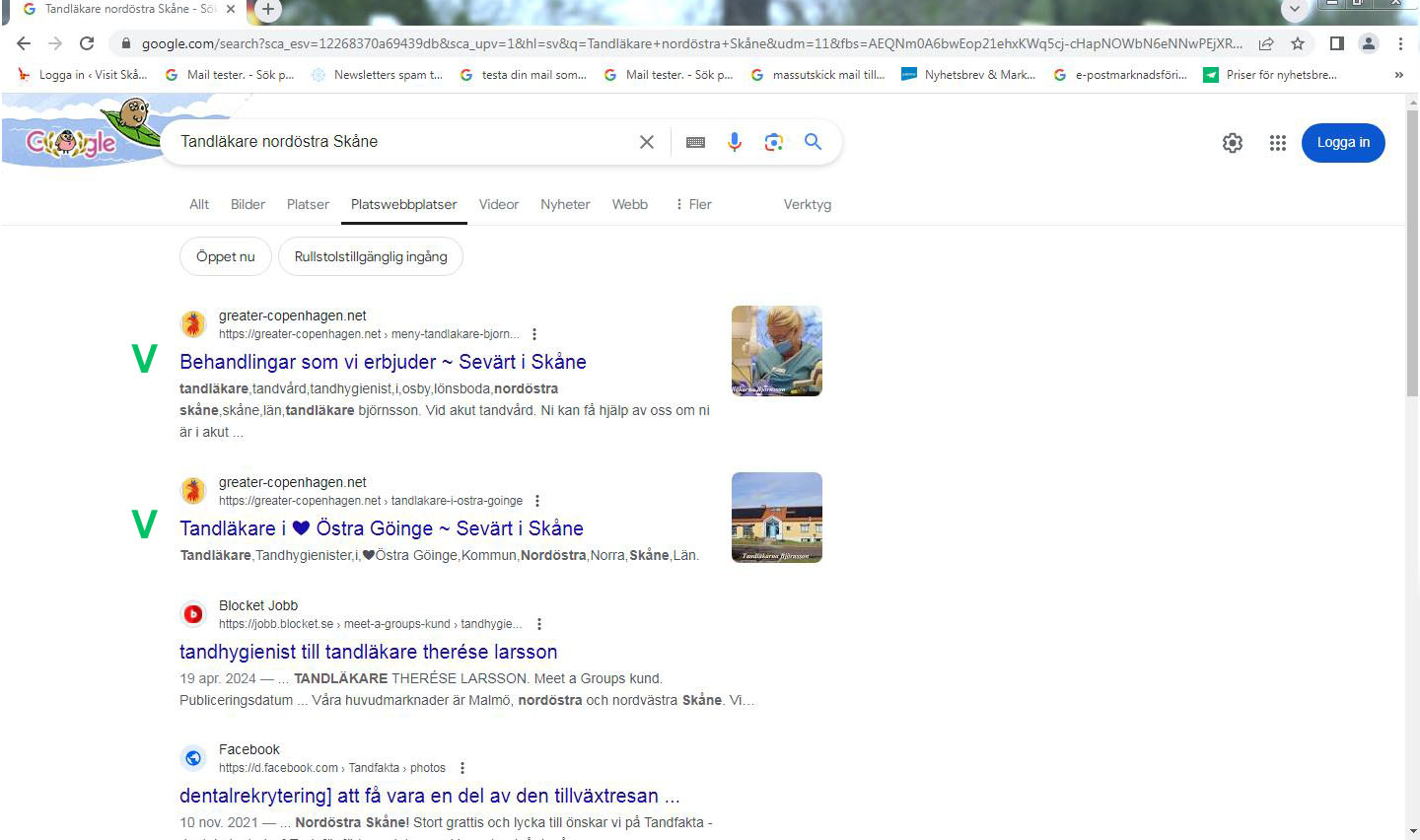The width and height of the screenshot is (1420, 840).
Task: Go forward in browser history
Action: pyautogui.click(x=55, y=43)
